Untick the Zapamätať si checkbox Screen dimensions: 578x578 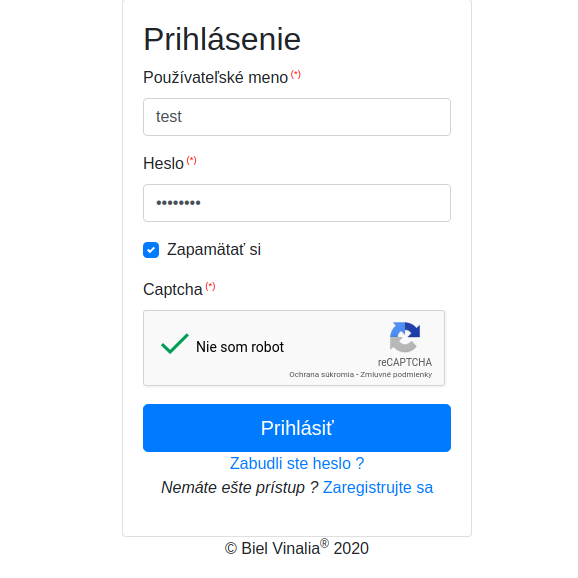(x=151, y=250)
